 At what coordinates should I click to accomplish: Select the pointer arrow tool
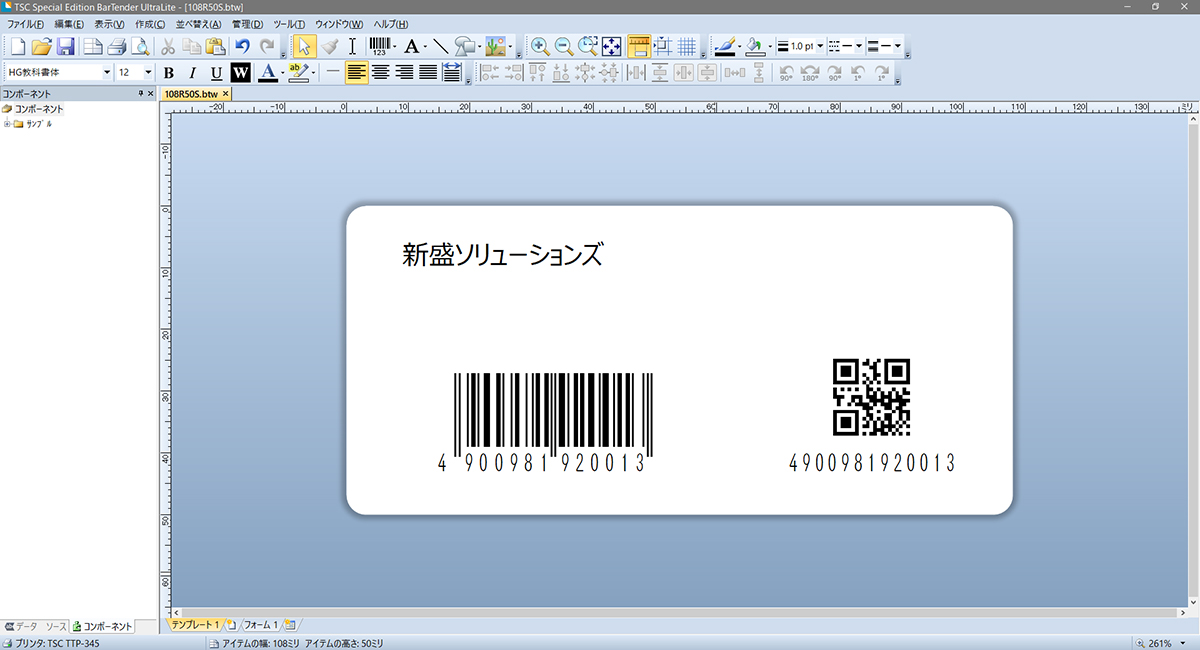pyautogui.click(x=305, y=46)
